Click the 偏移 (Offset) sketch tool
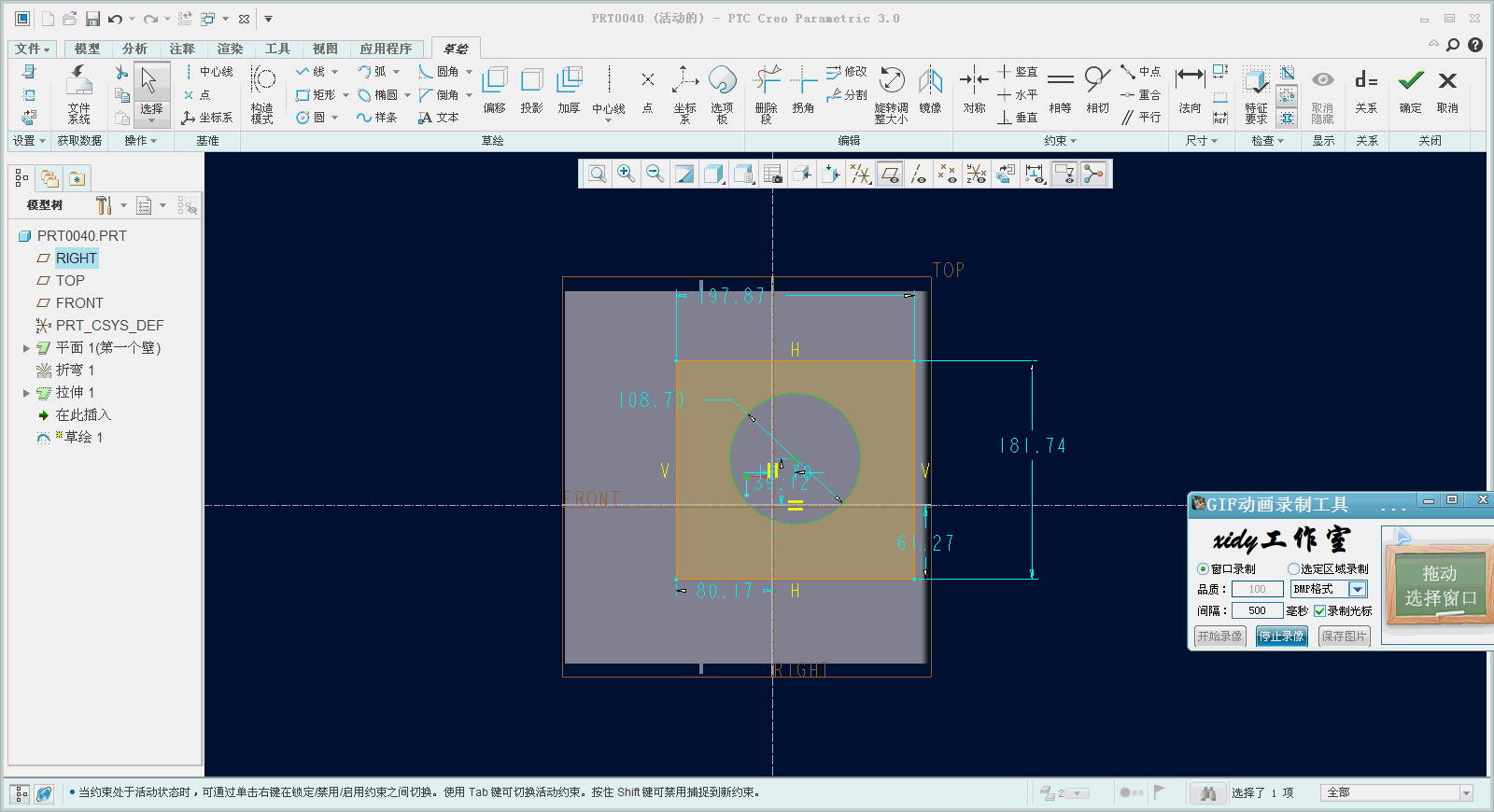The width and height of the screenshot is (1494, 812). coord(494,91)
